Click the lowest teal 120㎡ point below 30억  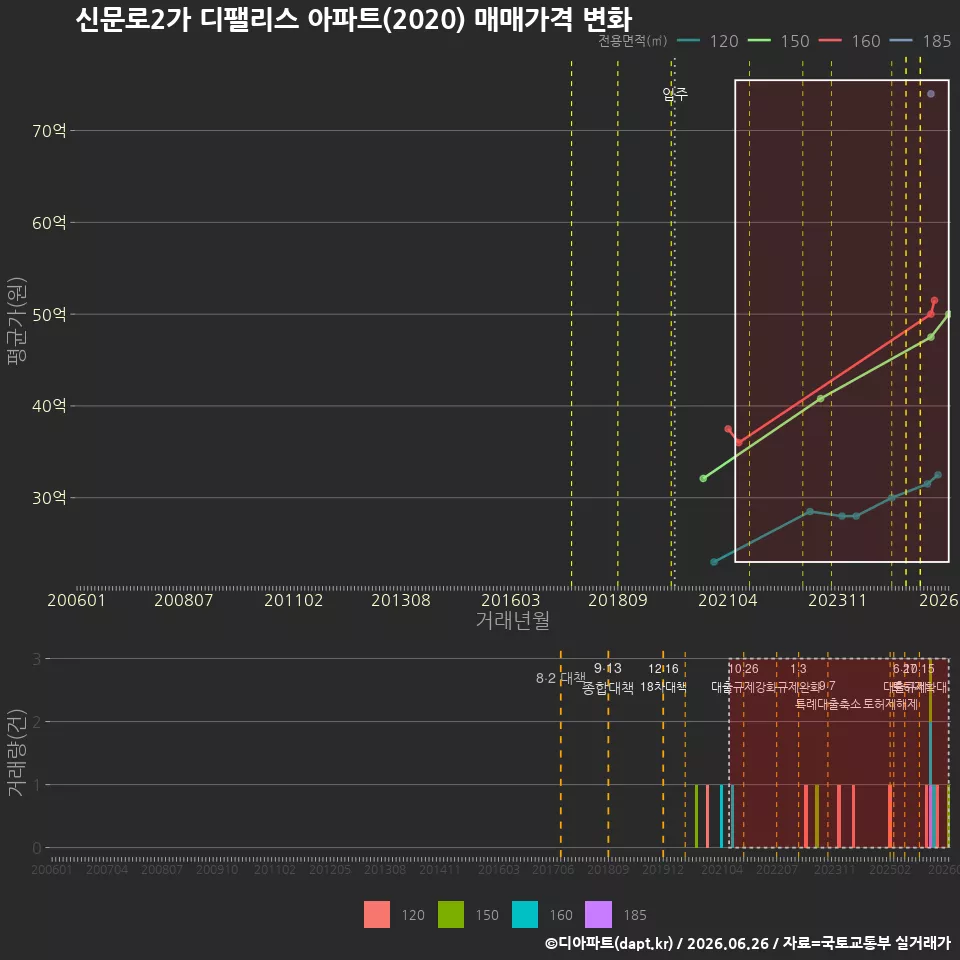click(x=714, y=561)
